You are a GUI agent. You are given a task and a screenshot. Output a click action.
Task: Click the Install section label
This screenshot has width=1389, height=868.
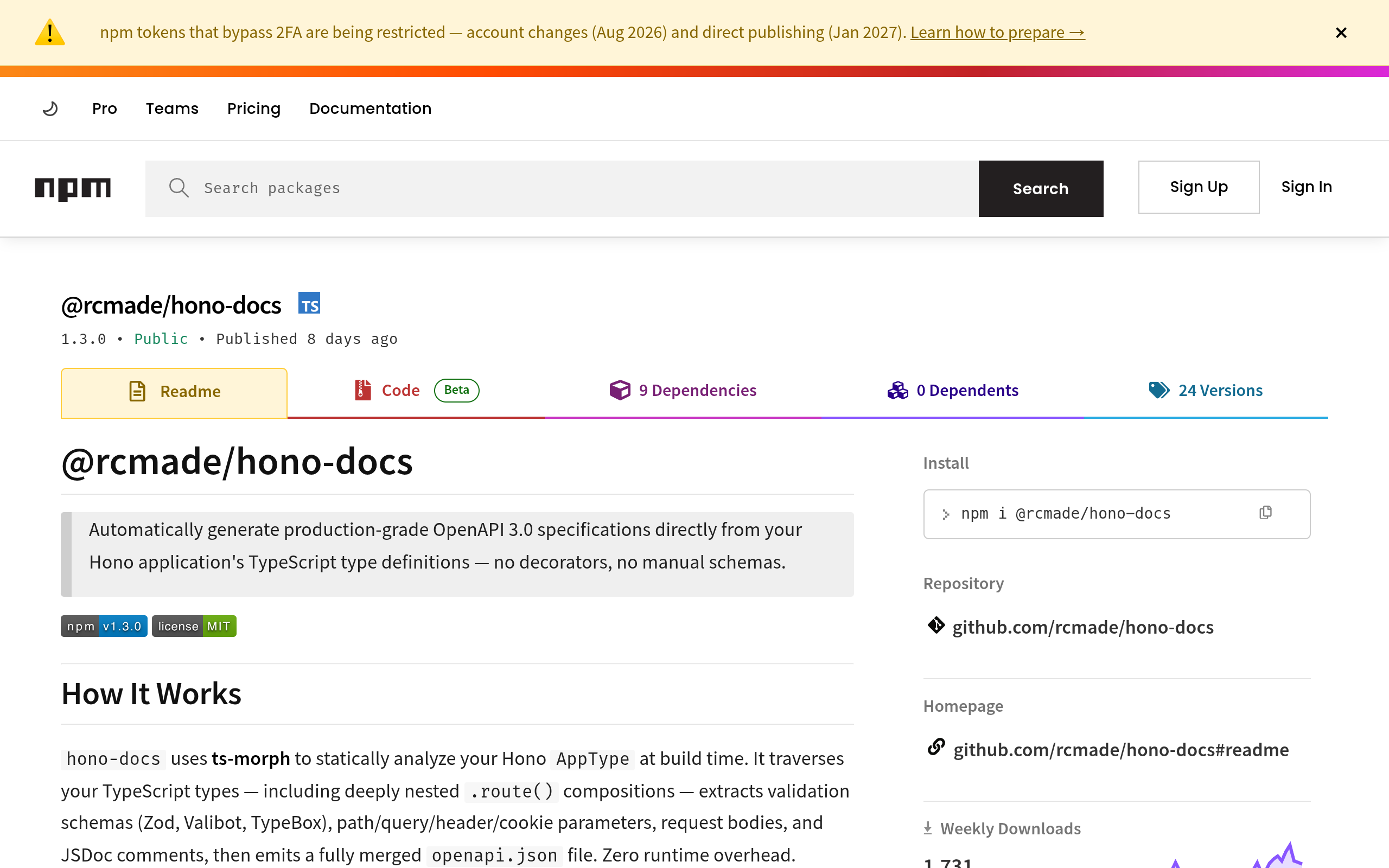[x=945, y=463]
